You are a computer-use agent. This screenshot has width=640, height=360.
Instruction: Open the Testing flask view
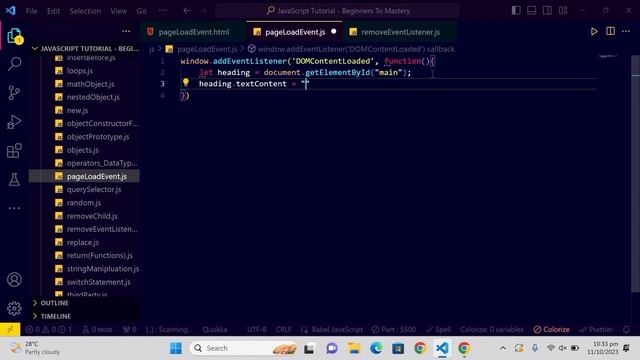[x=14, y=179]
